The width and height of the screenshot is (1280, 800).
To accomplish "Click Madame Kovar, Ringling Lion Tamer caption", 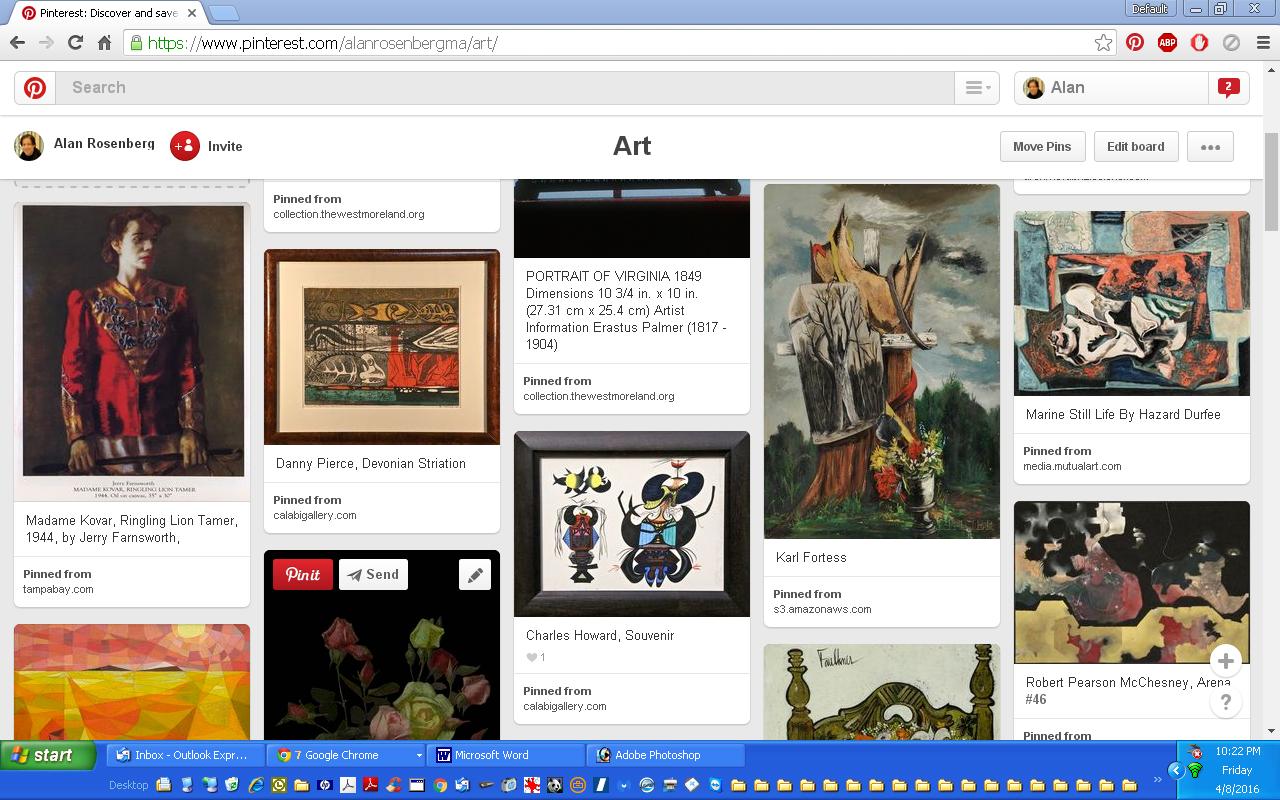I will pyautogui.click(x=132, y=529).
